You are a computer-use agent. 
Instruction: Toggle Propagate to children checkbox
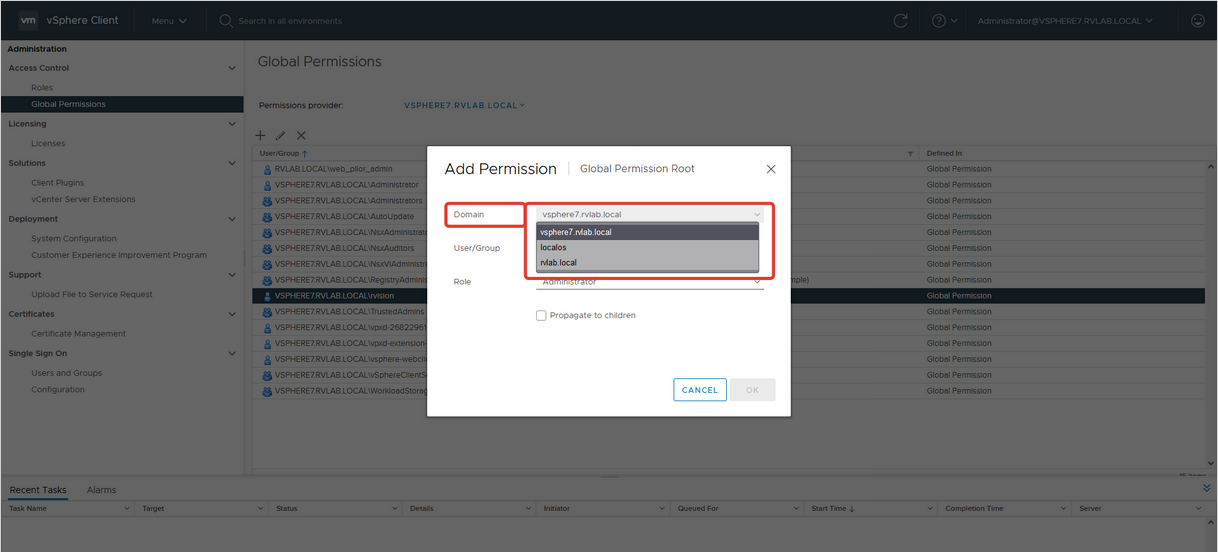[x=541, y=316]
